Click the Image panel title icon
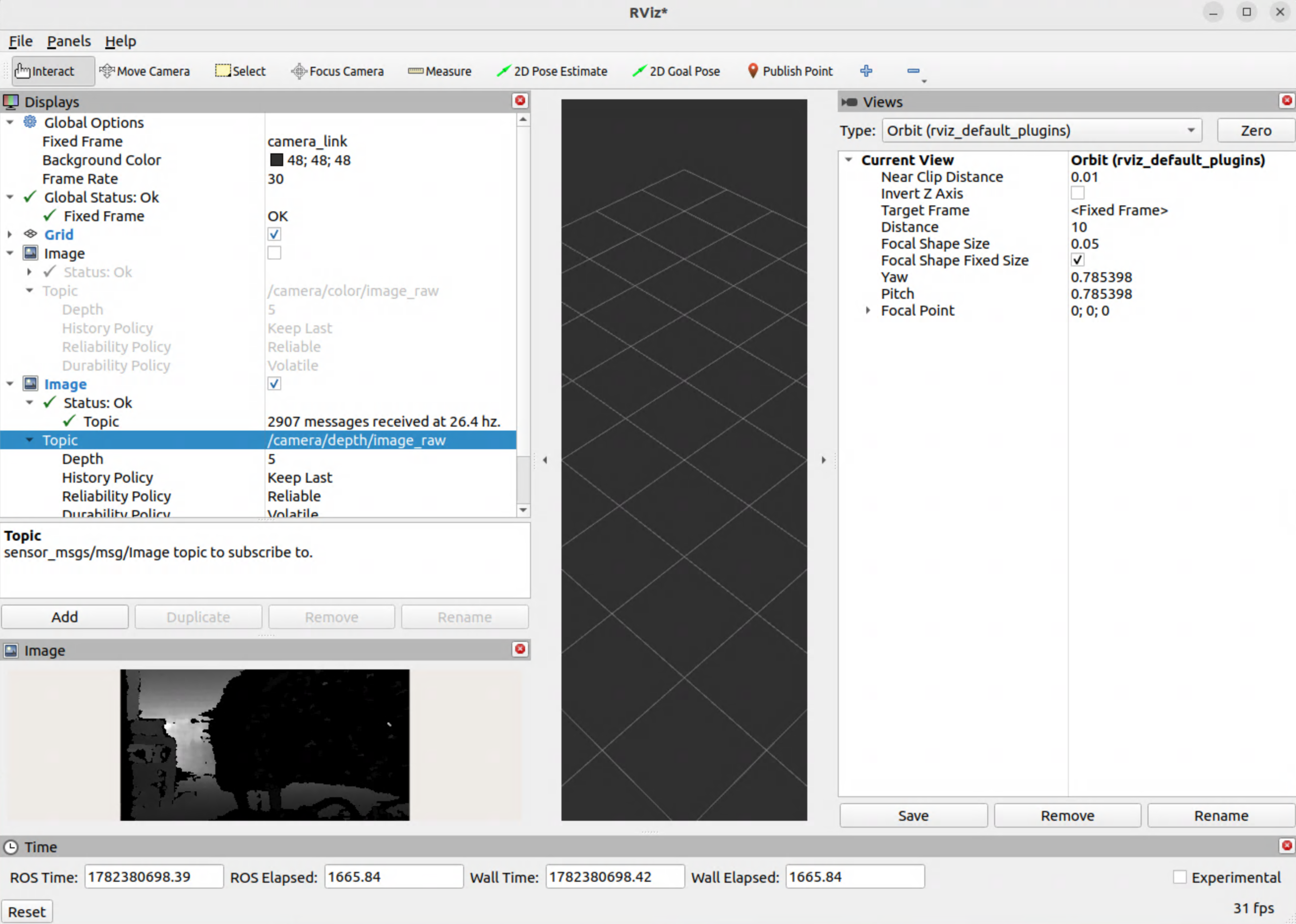The image size is (1296, 924). coord(11,650)
